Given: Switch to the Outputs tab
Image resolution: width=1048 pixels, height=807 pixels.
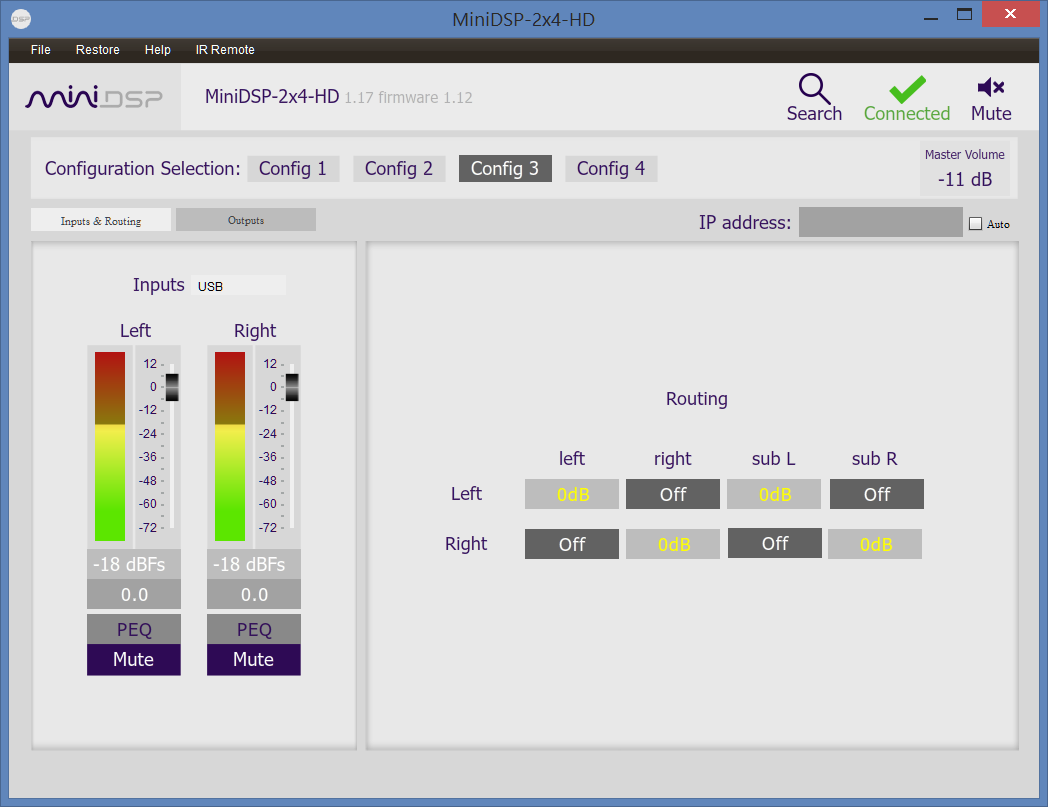Looking at the screenshot, I should (246, 220).
